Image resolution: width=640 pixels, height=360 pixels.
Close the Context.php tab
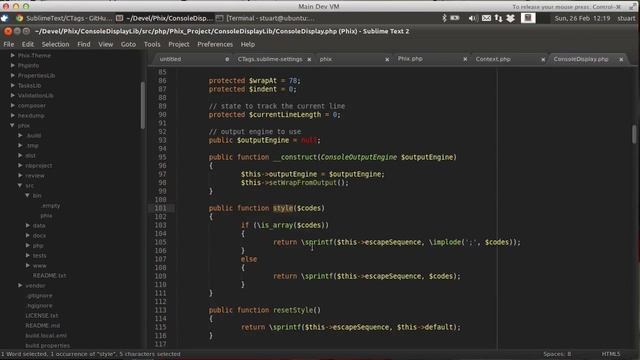point(543,59)
